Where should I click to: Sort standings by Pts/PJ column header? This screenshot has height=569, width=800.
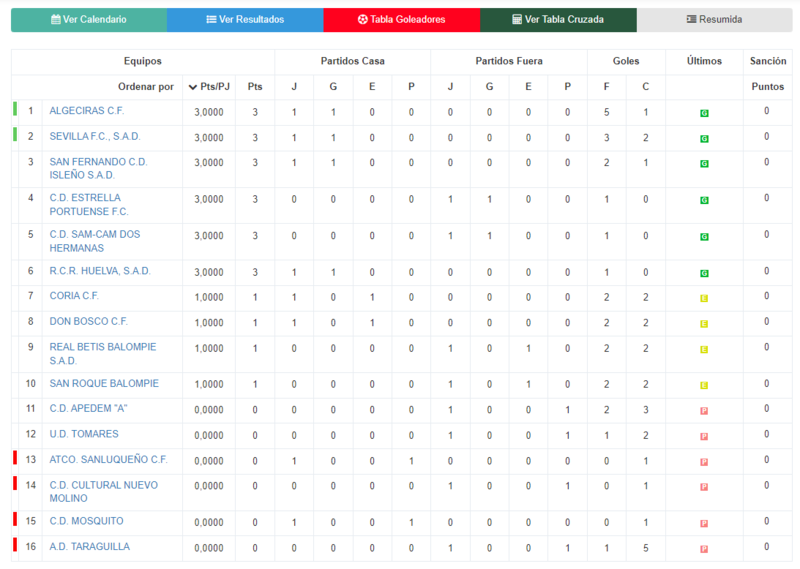(x=209, y=87)
